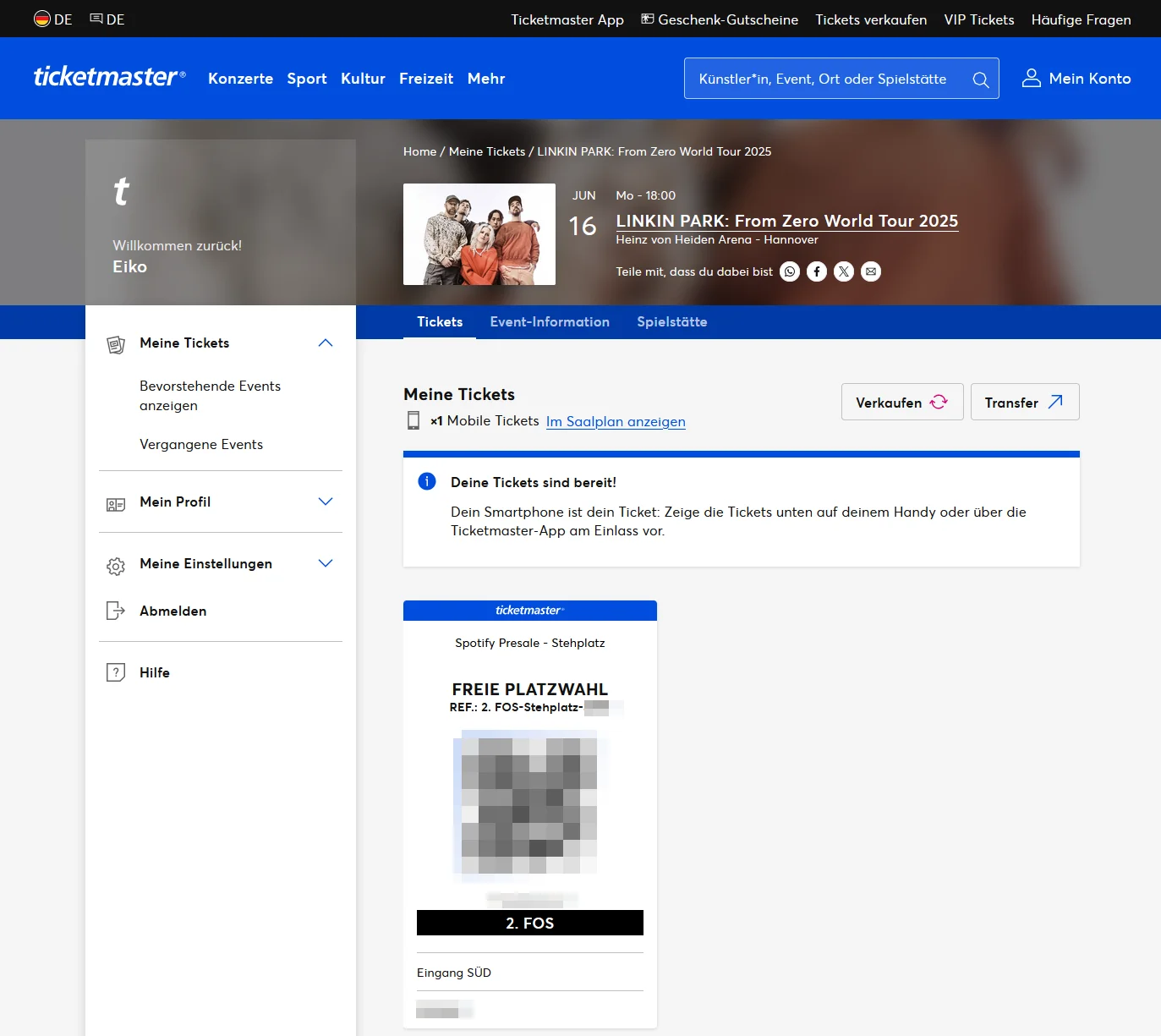The image size is (1161, 1036).
Task: Open Mein Konto account menu
Action: (1076, 79)
